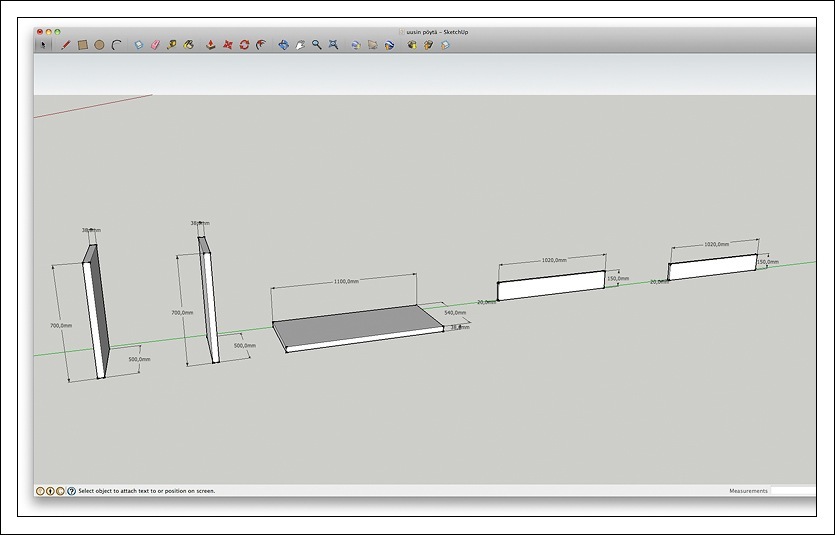Click the Preview in Google Earth icon
Viewport: 835px width, 535px height.
(x=389, y=45)
